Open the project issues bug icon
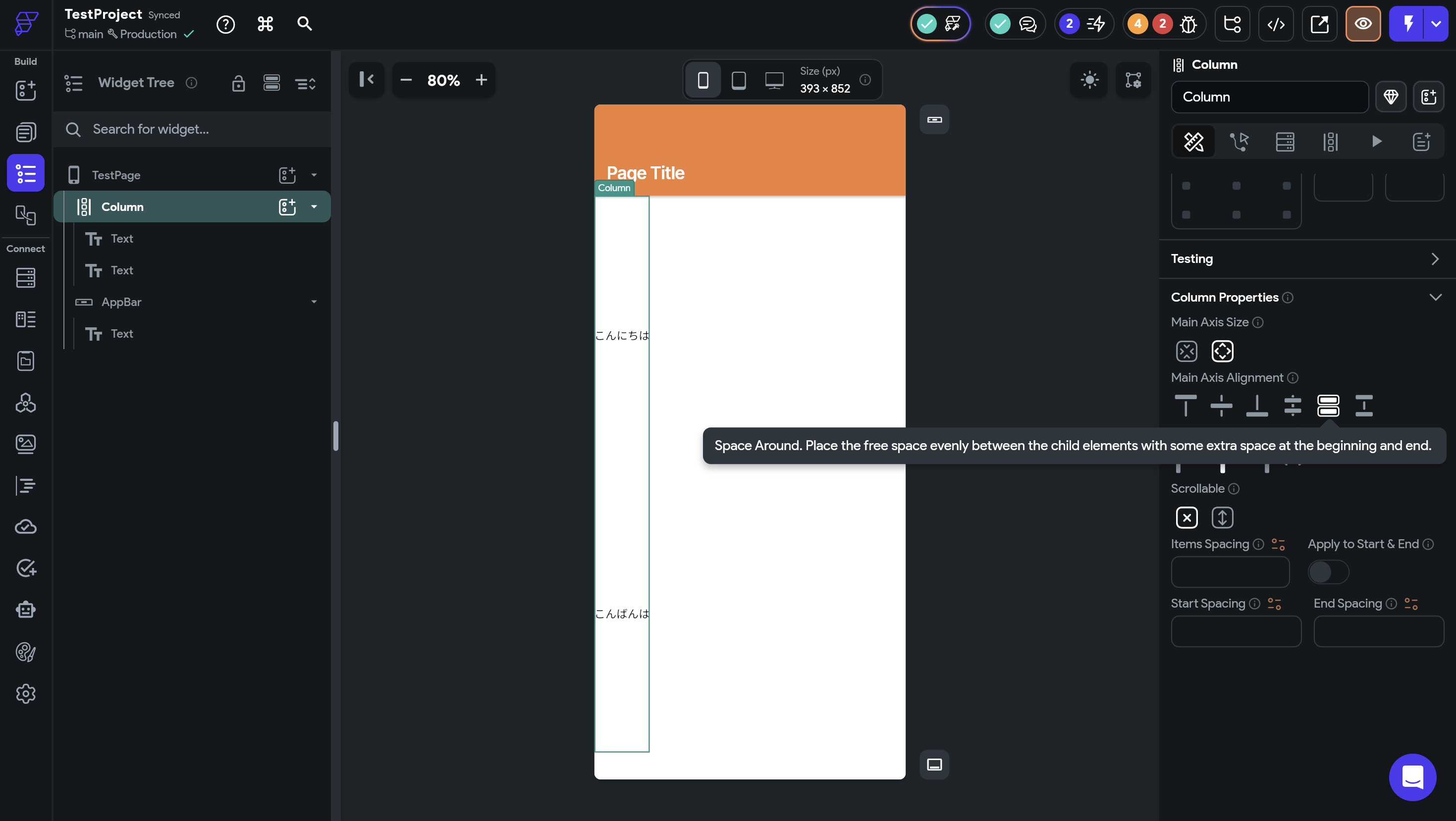The height and width of the screenshot is (821, 1456). [1188, 24]
